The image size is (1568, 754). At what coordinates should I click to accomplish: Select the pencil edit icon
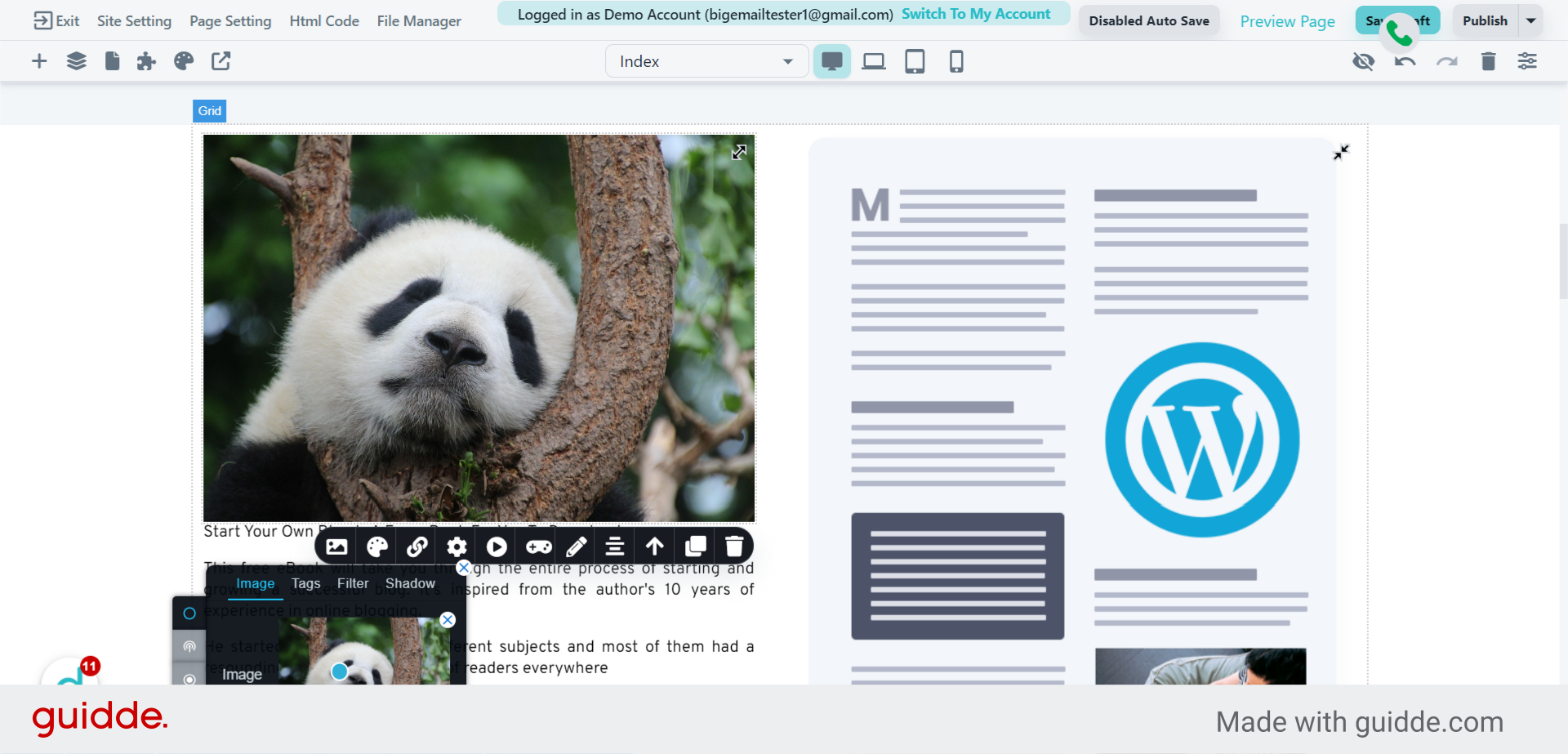pos(576,547)
